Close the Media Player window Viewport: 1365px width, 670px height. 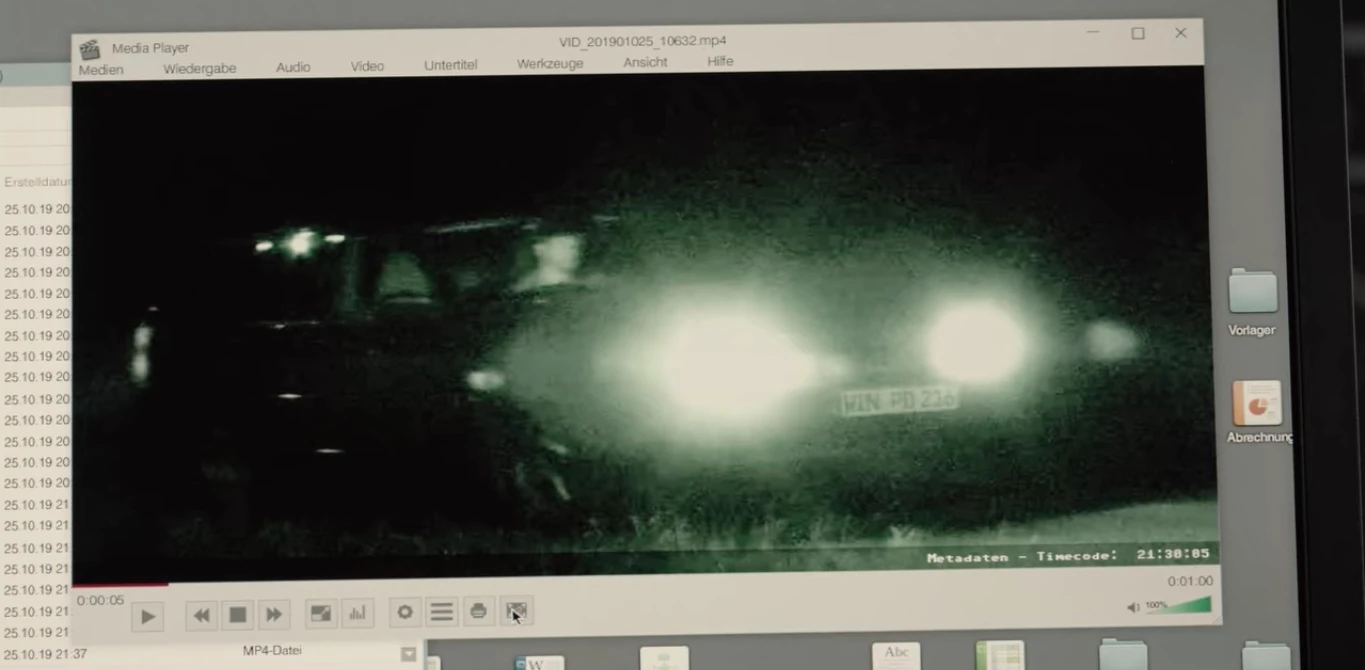pos(1180,33)
